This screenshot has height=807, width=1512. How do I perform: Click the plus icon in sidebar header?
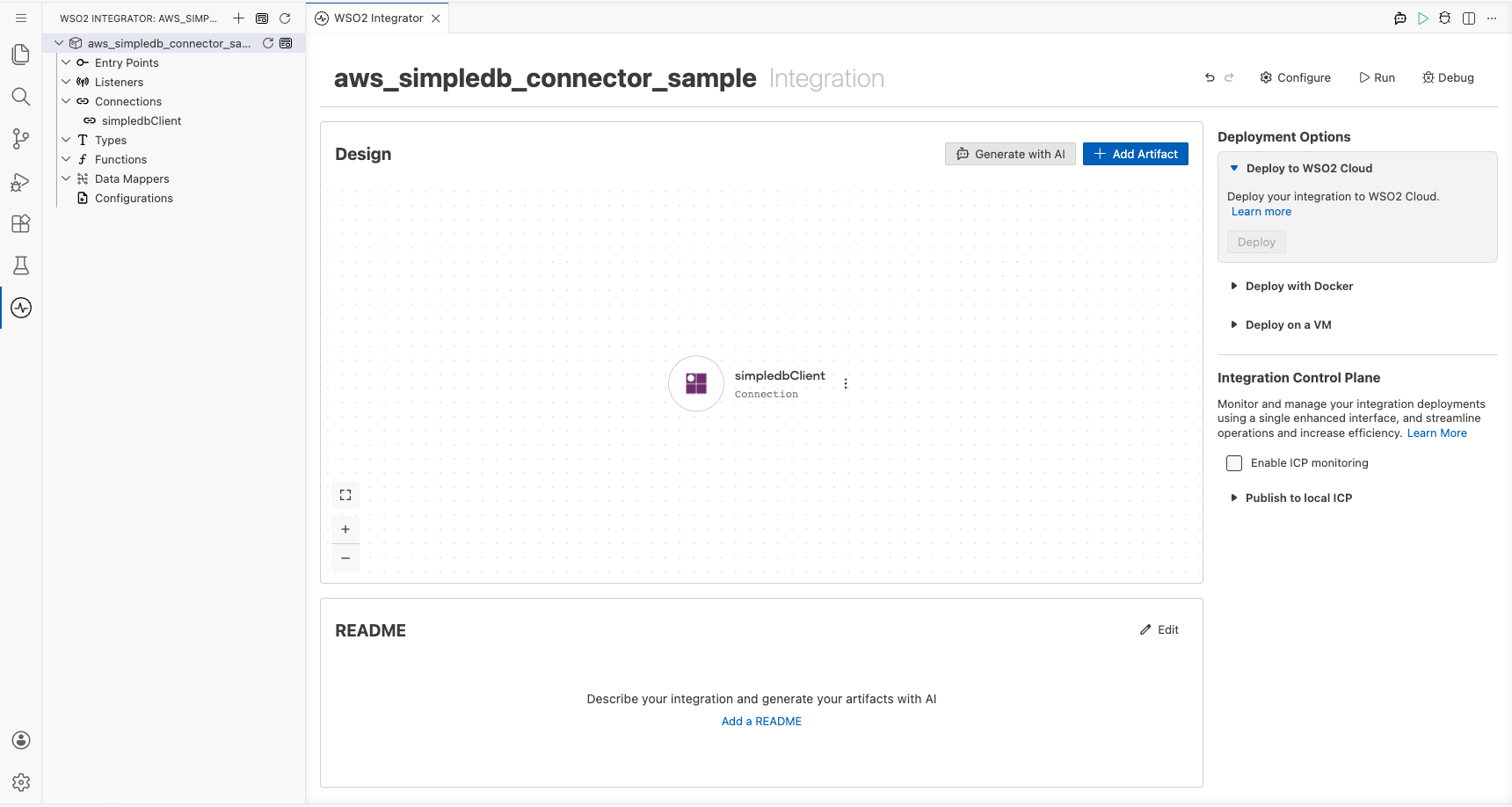click(x=238, y=18)
